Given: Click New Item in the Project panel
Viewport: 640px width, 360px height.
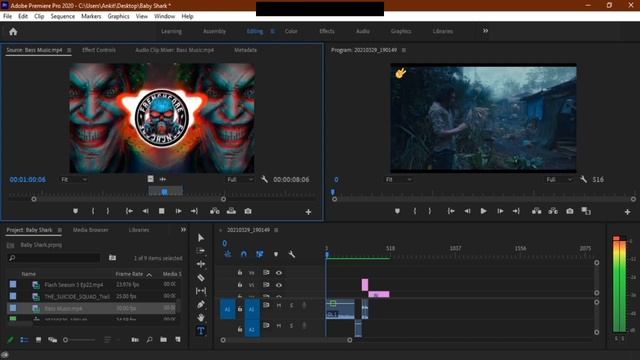Looking at the screenshot, I should pos(178,339).
